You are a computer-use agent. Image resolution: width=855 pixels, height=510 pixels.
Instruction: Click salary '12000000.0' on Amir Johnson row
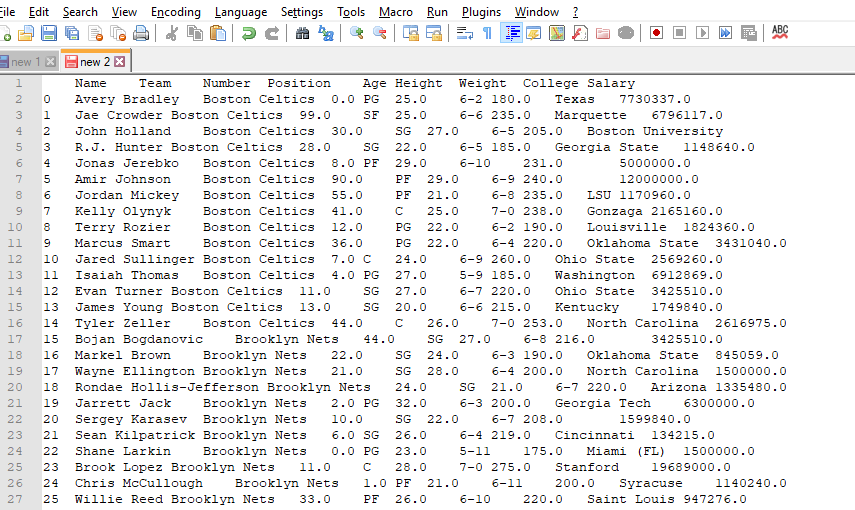(x=659, y=179)
